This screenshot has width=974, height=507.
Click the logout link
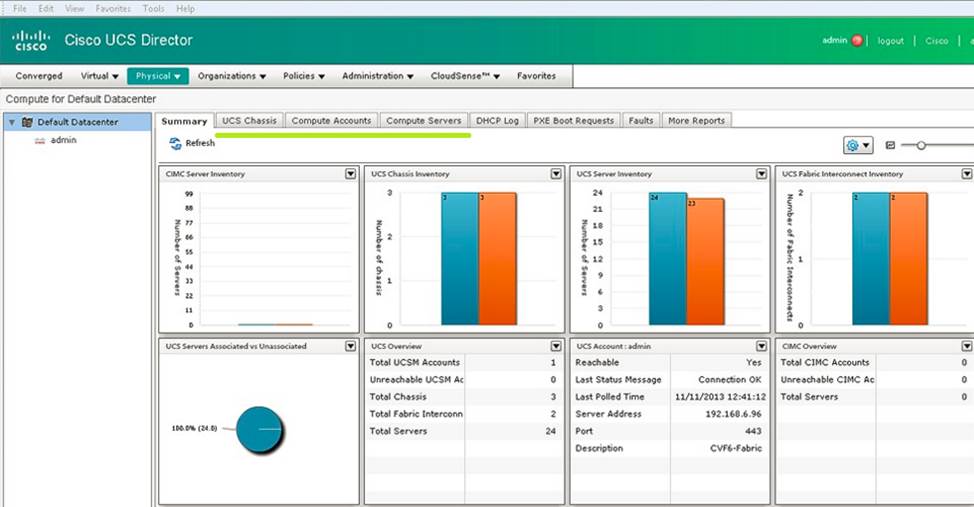pyautogui.click(x=890, y=41)
